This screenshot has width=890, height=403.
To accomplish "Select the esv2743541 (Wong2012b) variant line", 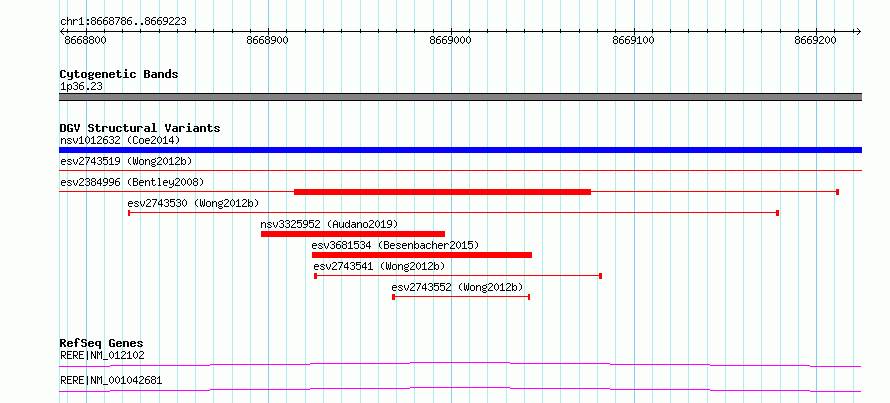I will (x=457, y=276).
